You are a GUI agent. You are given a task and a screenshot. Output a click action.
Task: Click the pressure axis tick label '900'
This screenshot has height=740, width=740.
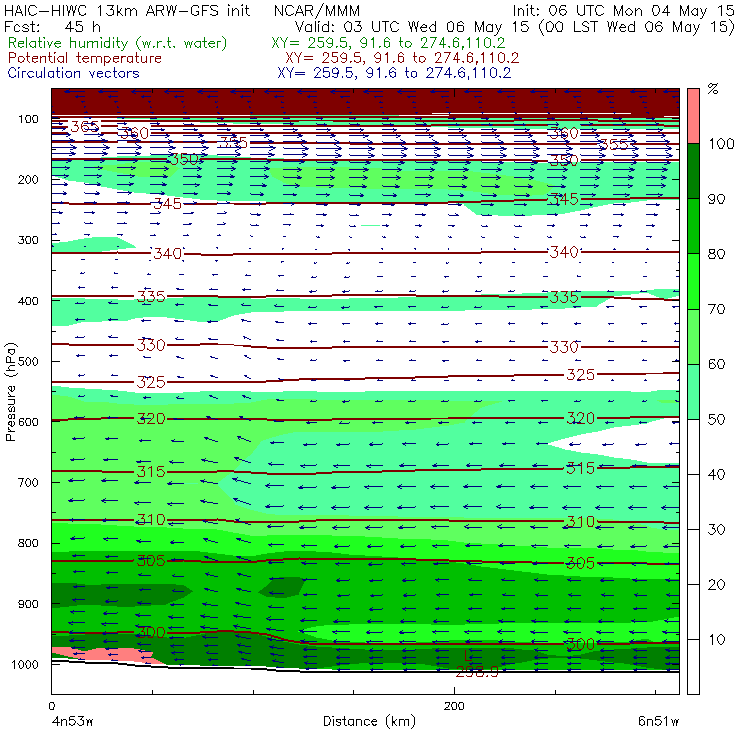tap(28, 604)
